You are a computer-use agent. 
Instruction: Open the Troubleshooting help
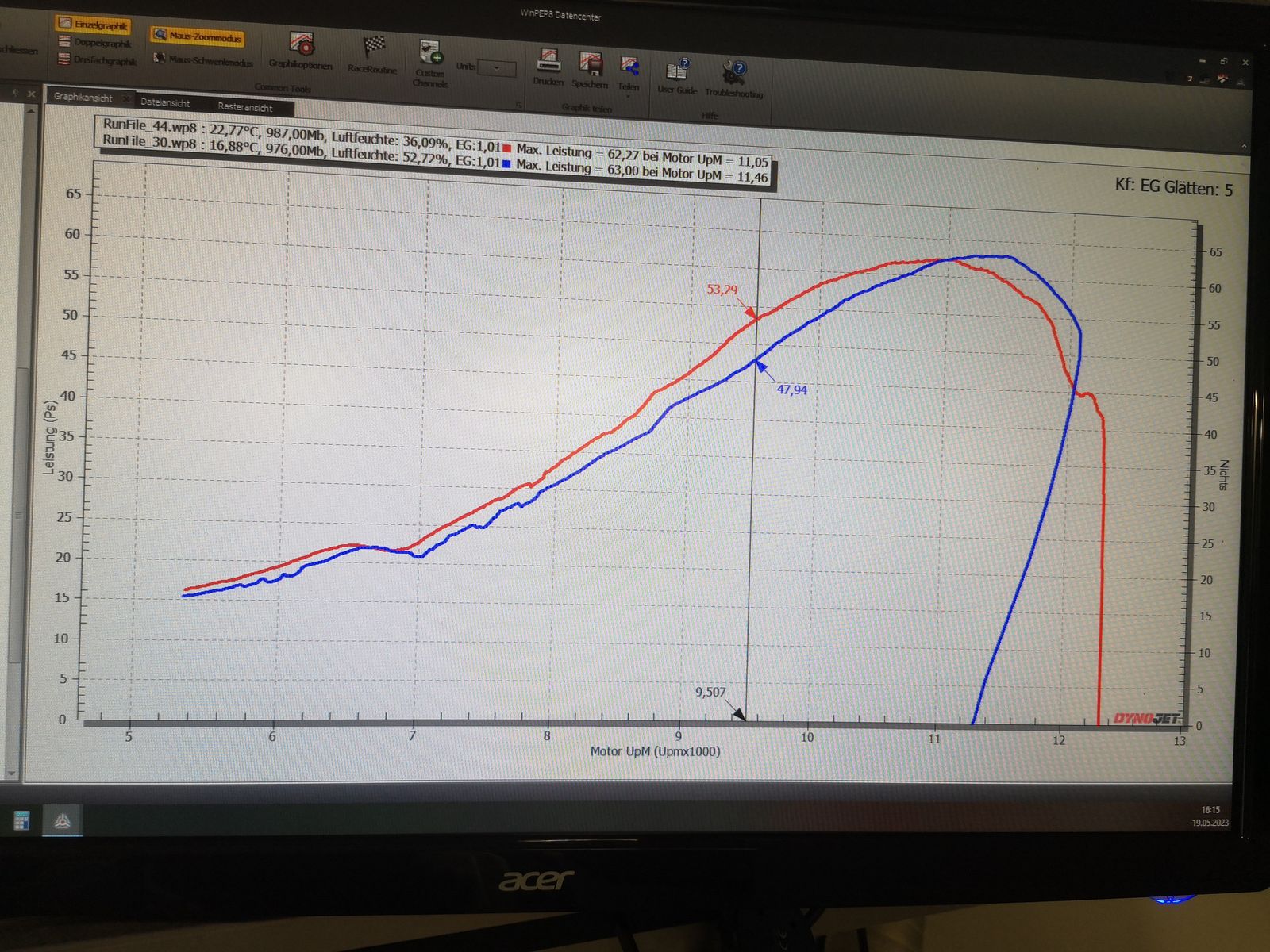point(733,79)
